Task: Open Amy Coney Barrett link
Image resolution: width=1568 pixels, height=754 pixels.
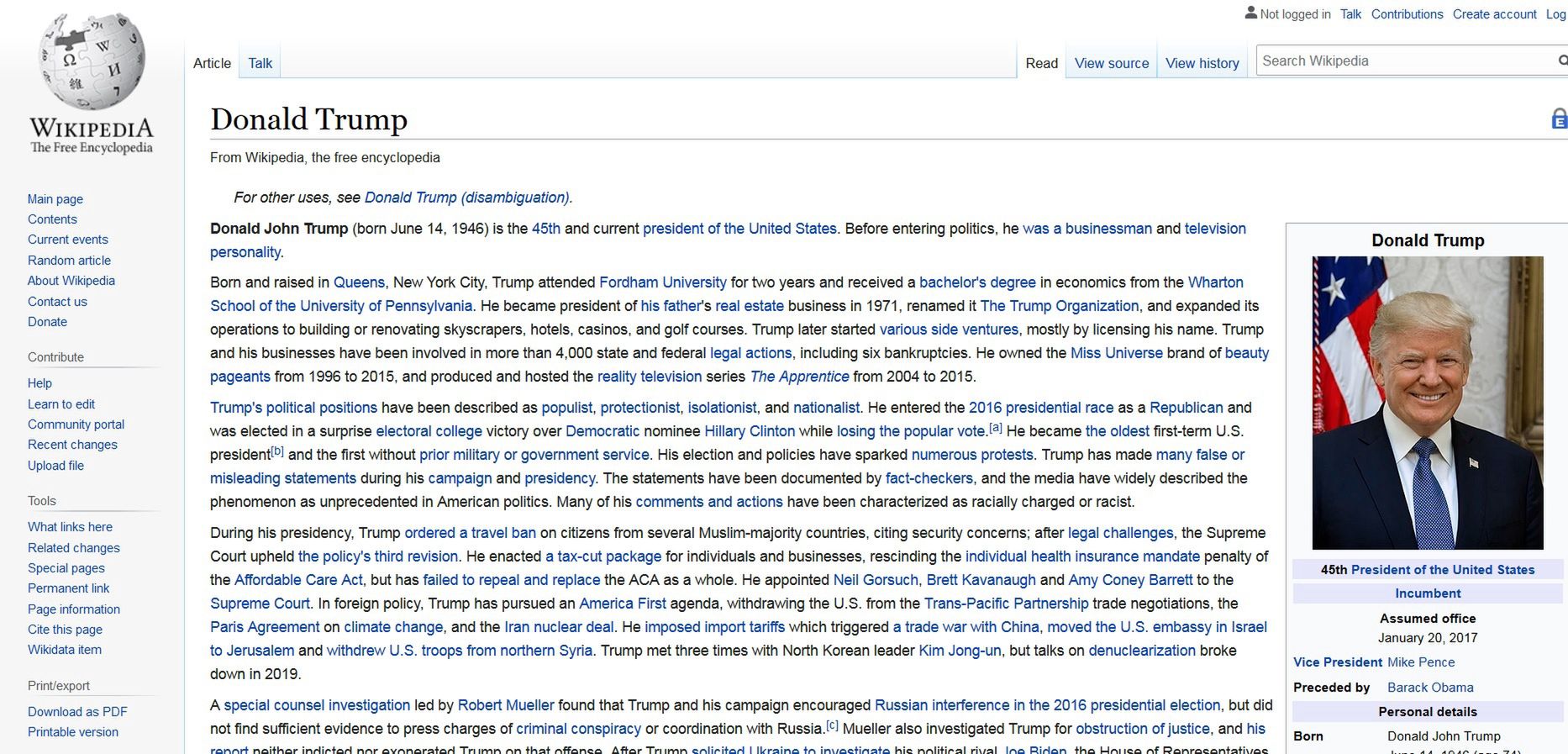Action: pos(1130,580)
